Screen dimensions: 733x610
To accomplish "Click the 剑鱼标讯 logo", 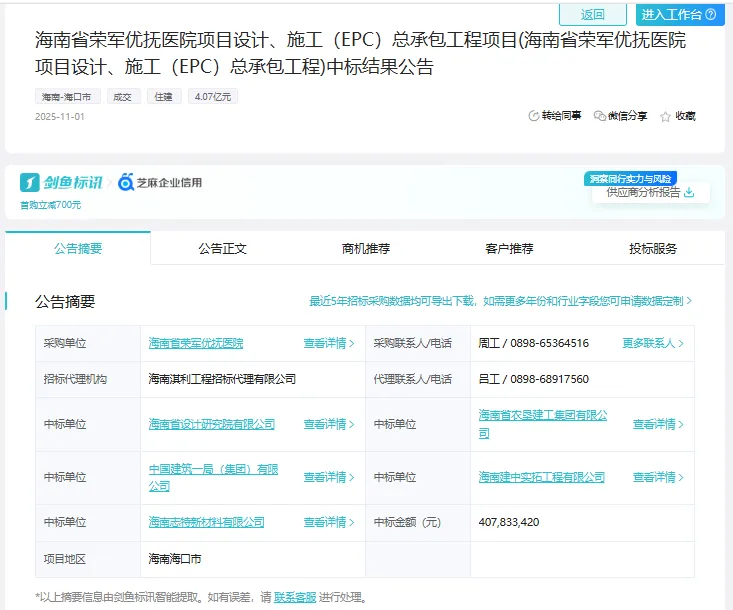I will click(x=61, y=182).
